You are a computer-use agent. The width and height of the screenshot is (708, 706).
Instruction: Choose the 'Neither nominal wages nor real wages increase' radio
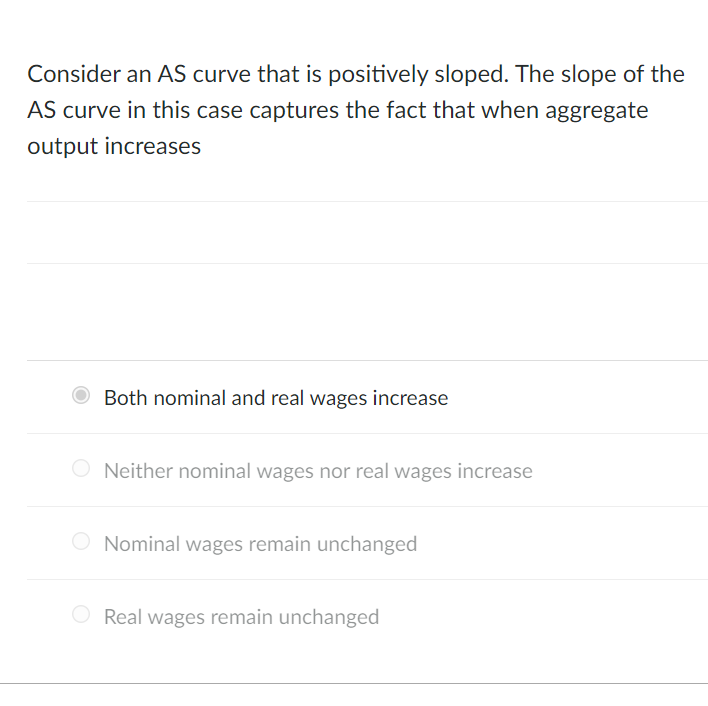click(81, 468)
